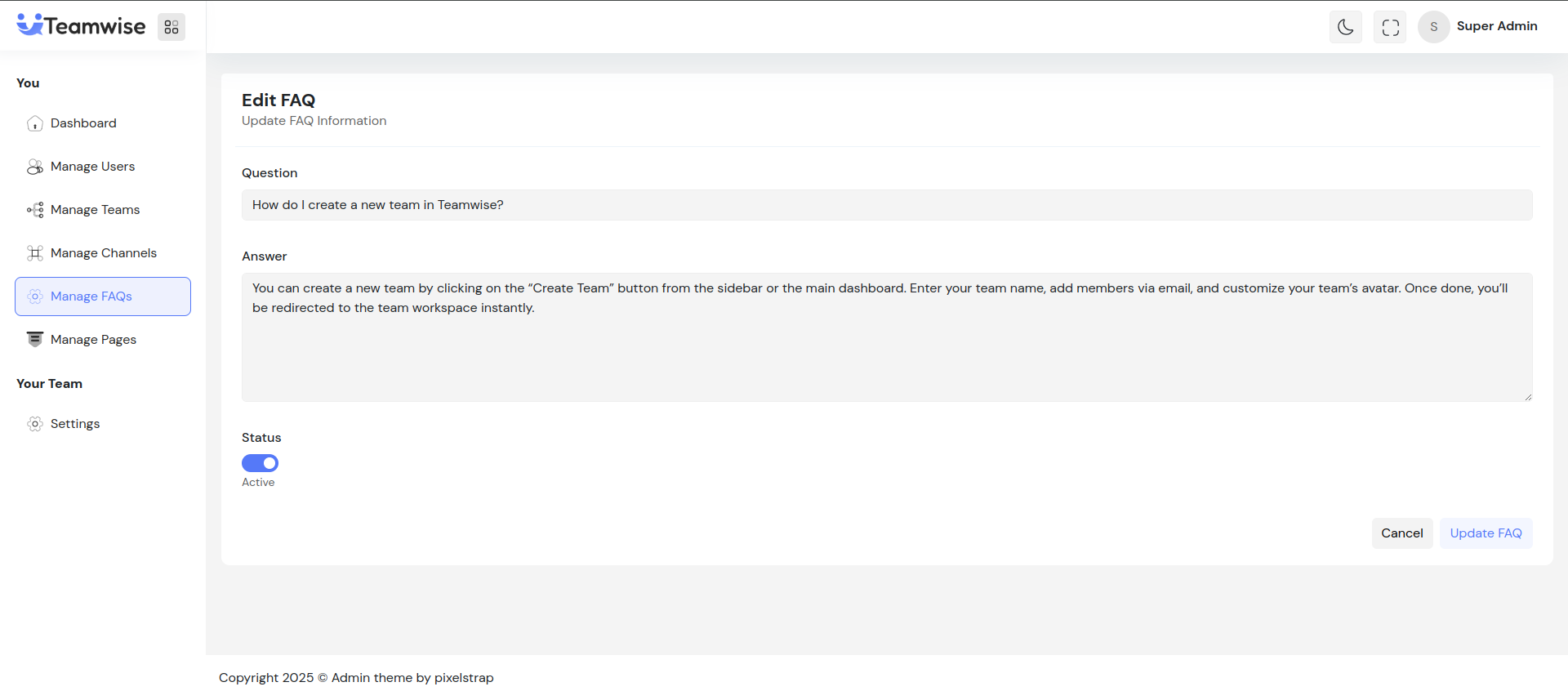Click the Settings gear icon in sidebar
Viewport: 1568px width, 700px height.
click(35, 424)
